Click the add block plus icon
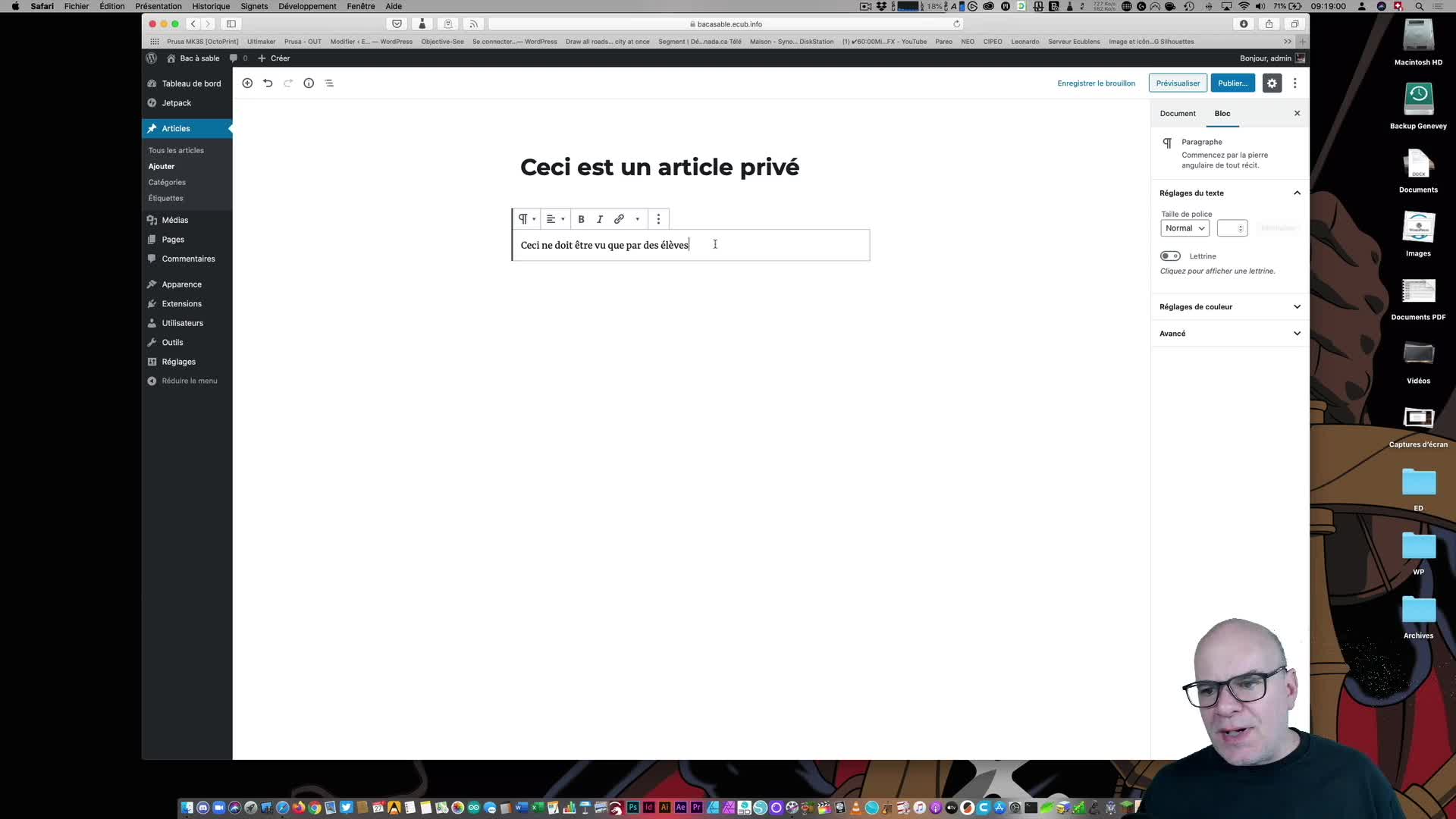 pyautogui.click(x=247, y=83)
